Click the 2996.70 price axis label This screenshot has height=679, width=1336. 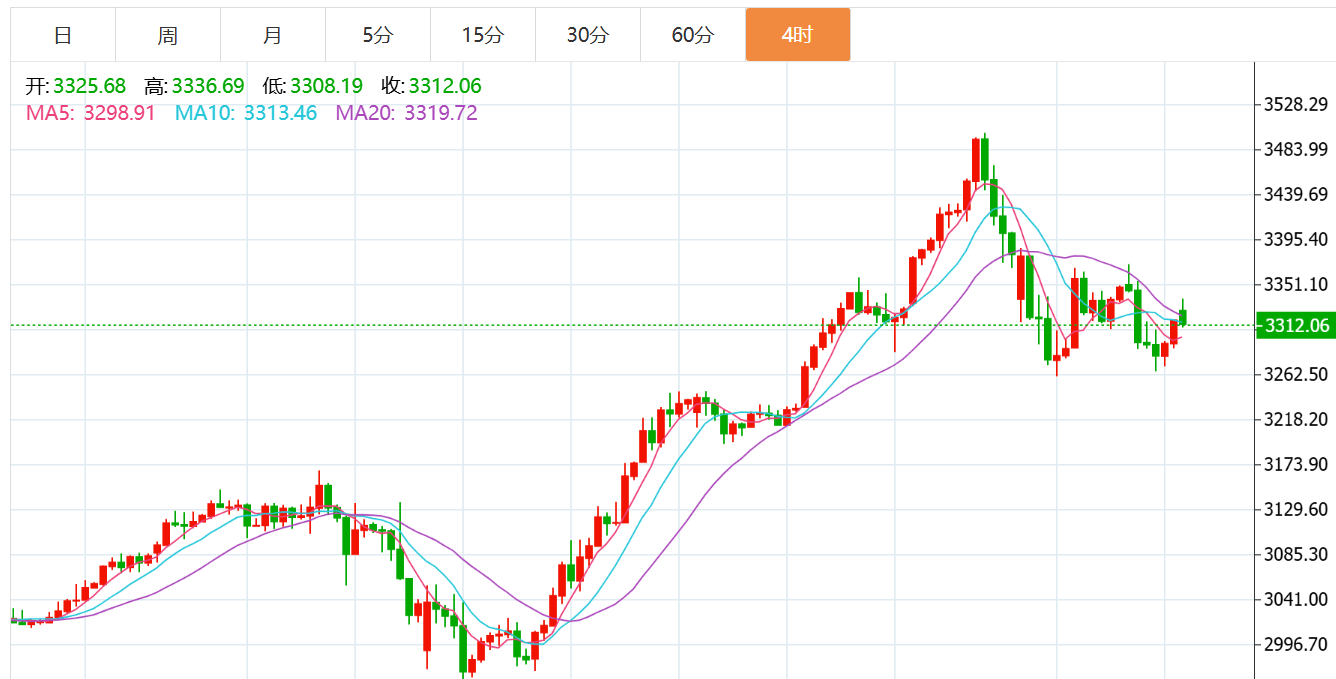(x=1296, y=644)
